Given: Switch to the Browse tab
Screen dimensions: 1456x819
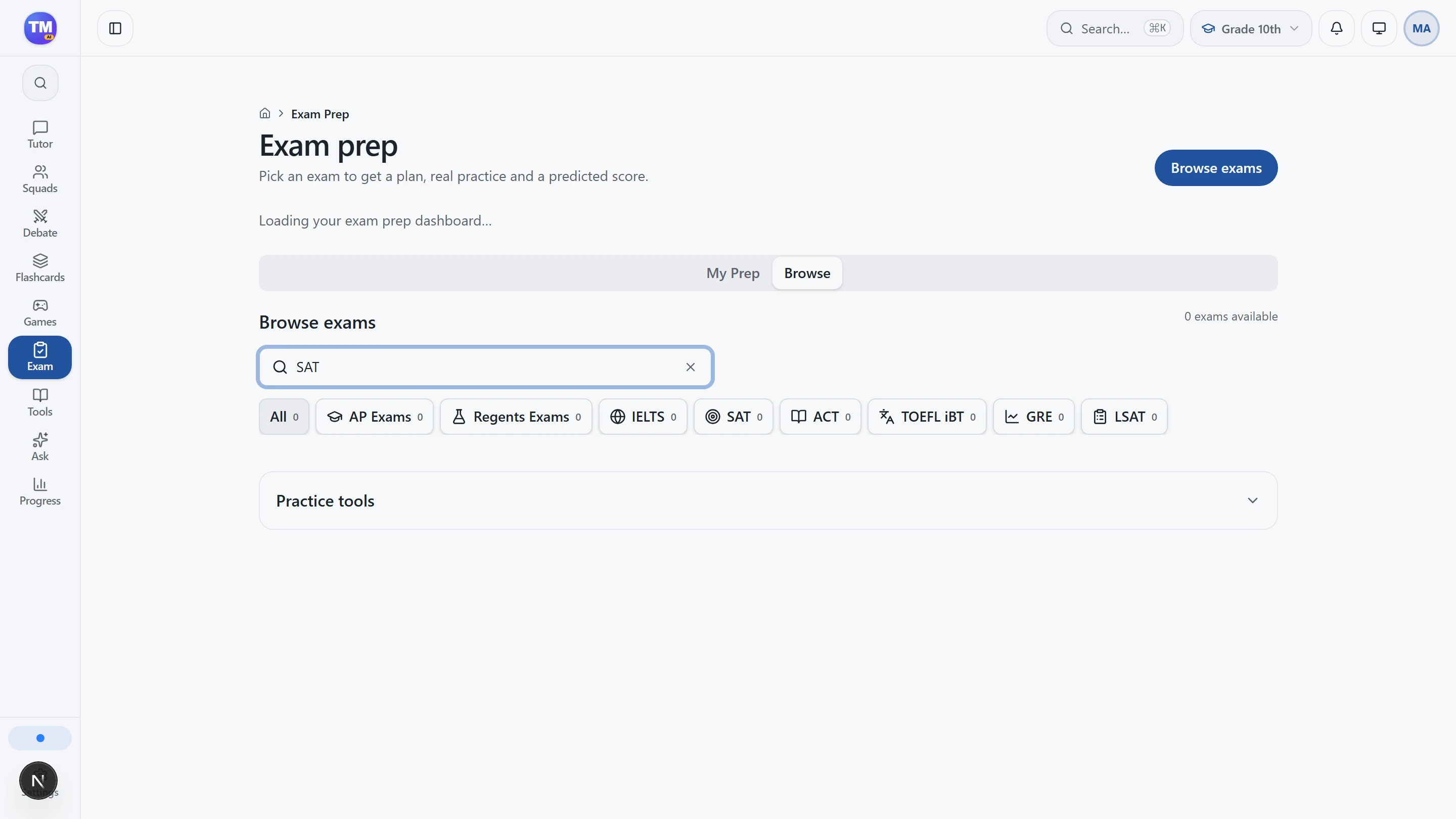Looking at the screenshot, I should pyautogui.click(x=807, y=273).
